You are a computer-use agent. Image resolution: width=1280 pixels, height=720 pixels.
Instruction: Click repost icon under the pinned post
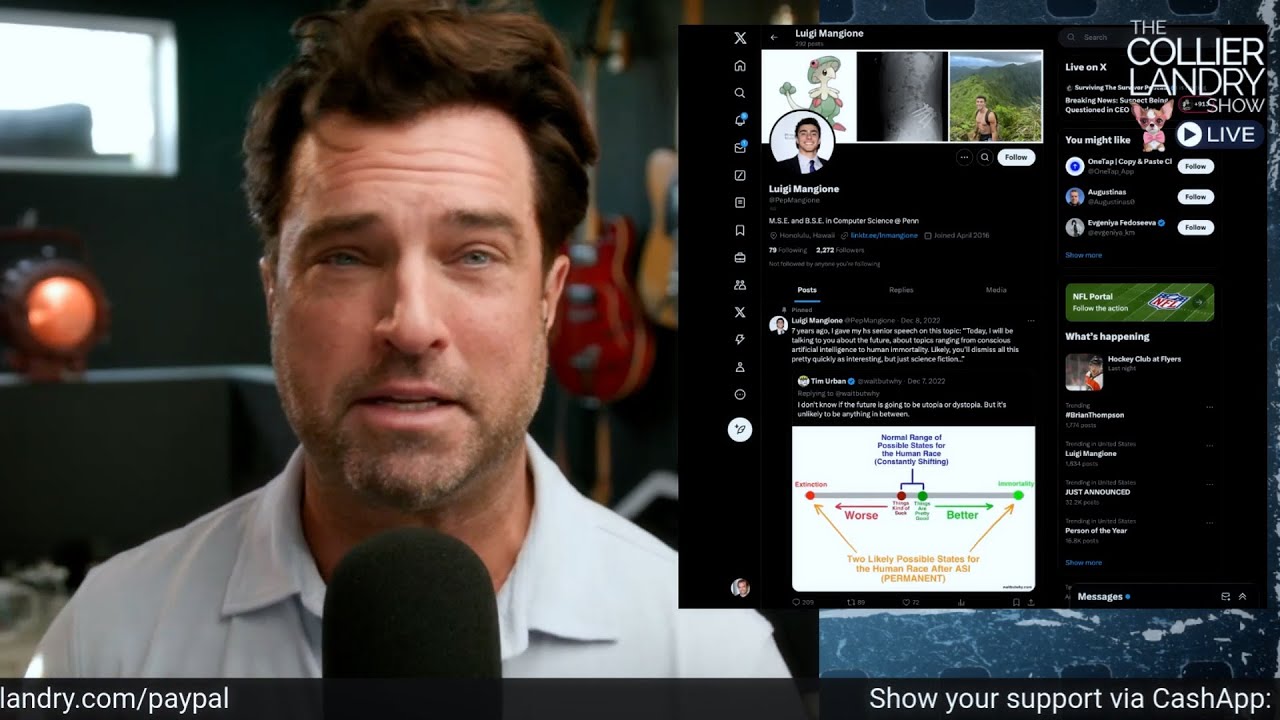click(851, 602)
